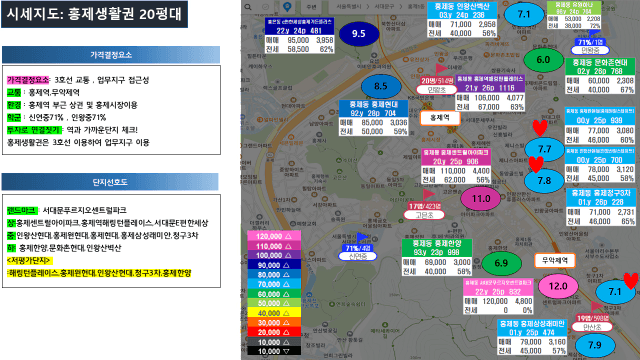This screenshot has width=640, height=360.
Task: Click the 고은초 school label
Action: pos(424,215)
